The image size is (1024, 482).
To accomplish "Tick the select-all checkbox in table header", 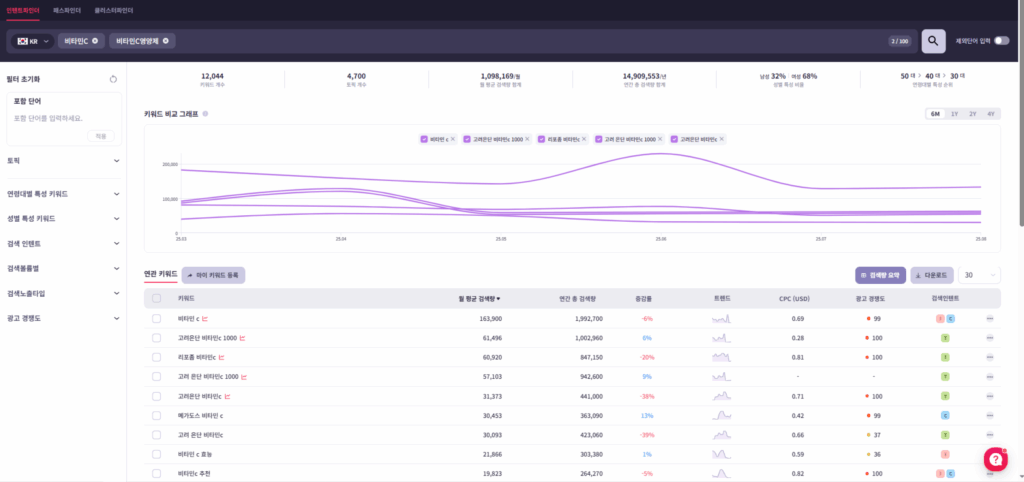I will pos(156,299).
